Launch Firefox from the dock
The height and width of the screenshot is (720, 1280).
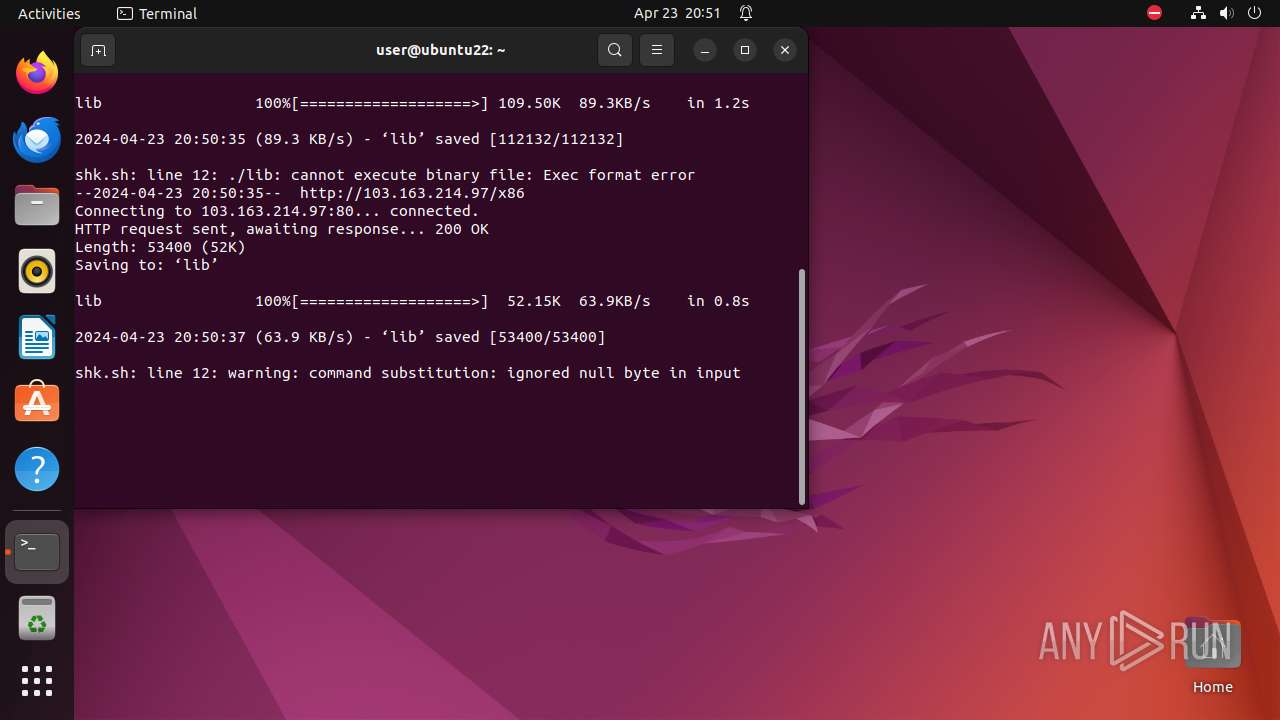tap(37, 73)
